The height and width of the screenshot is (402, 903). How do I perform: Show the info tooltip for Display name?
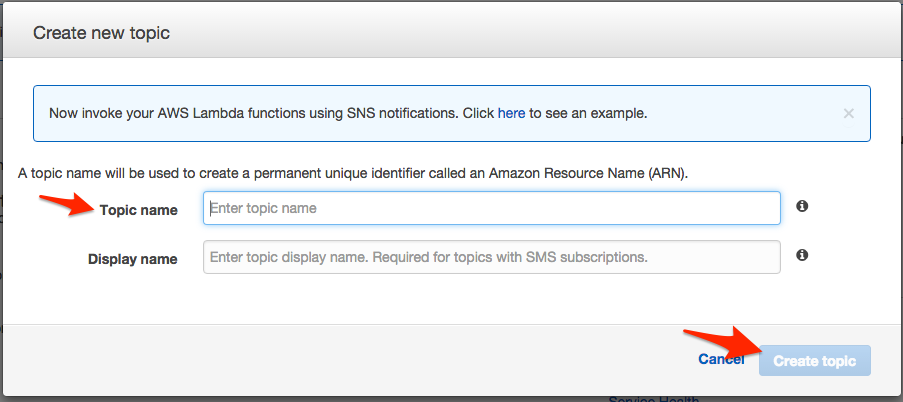click(x=802, y=255)
